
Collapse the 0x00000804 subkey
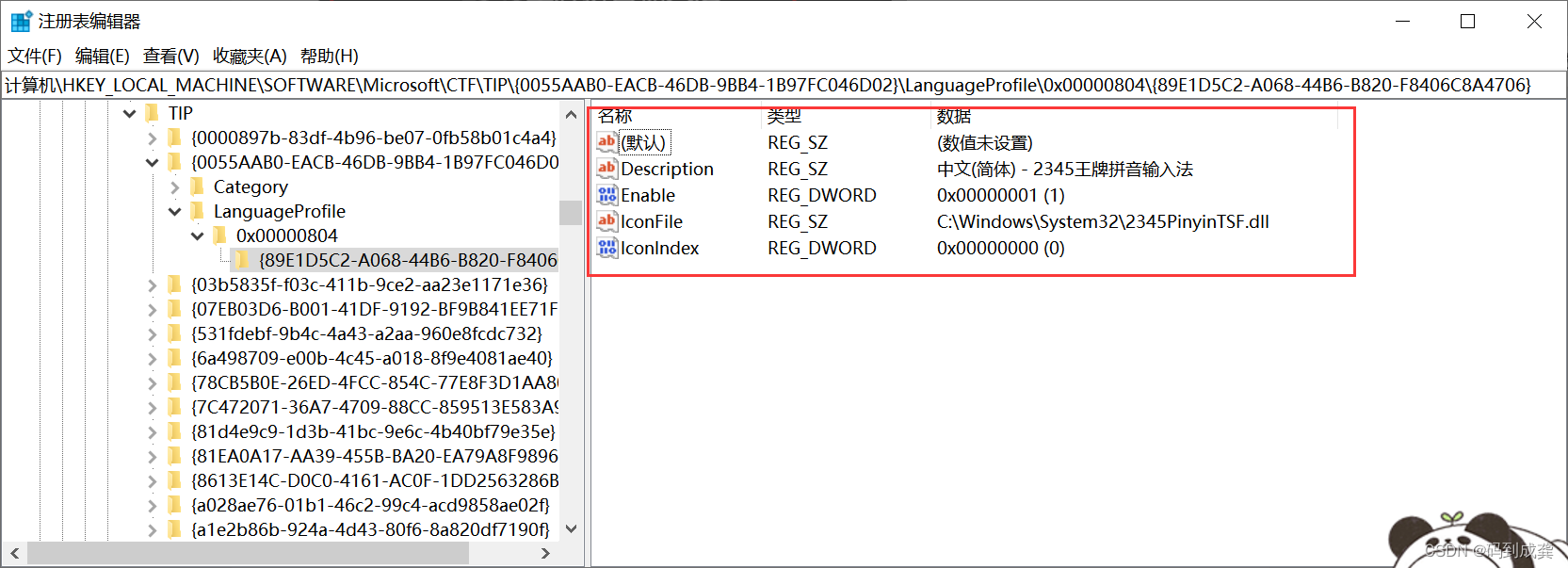198,236
